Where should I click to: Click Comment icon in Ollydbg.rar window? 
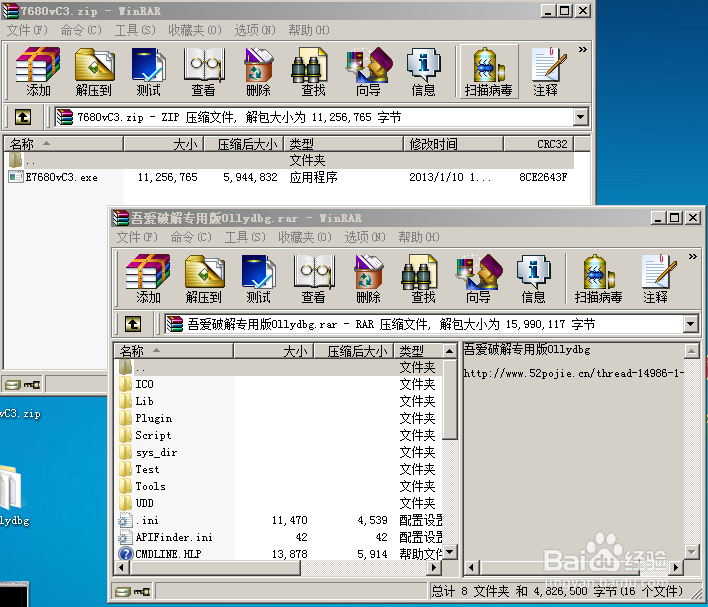(x=657, y=279)
